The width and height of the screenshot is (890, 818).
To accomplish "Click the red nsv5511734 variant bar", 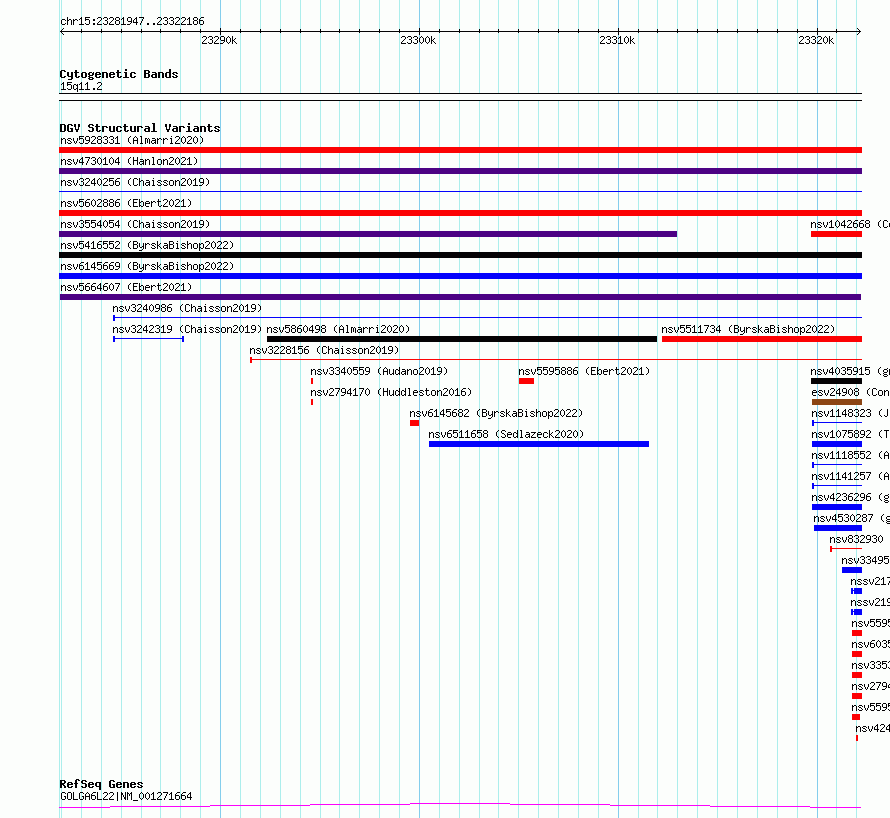I will tap(762, 339).
